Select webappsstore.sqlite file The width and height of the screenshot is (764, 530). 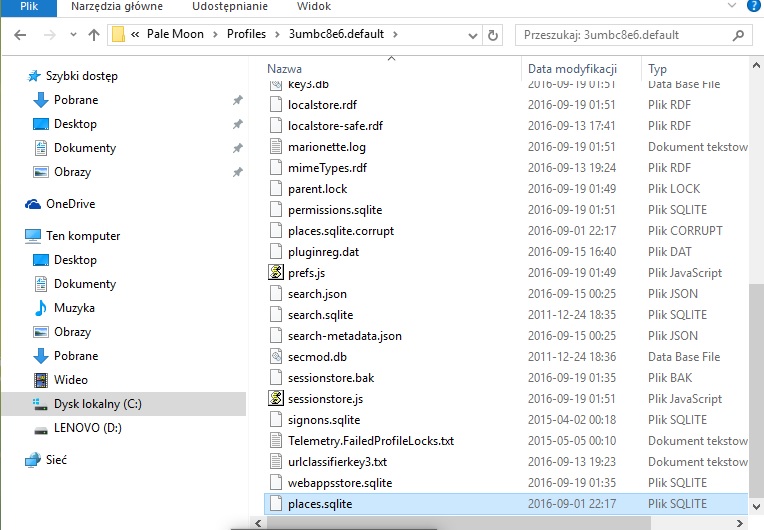(340, 482)
